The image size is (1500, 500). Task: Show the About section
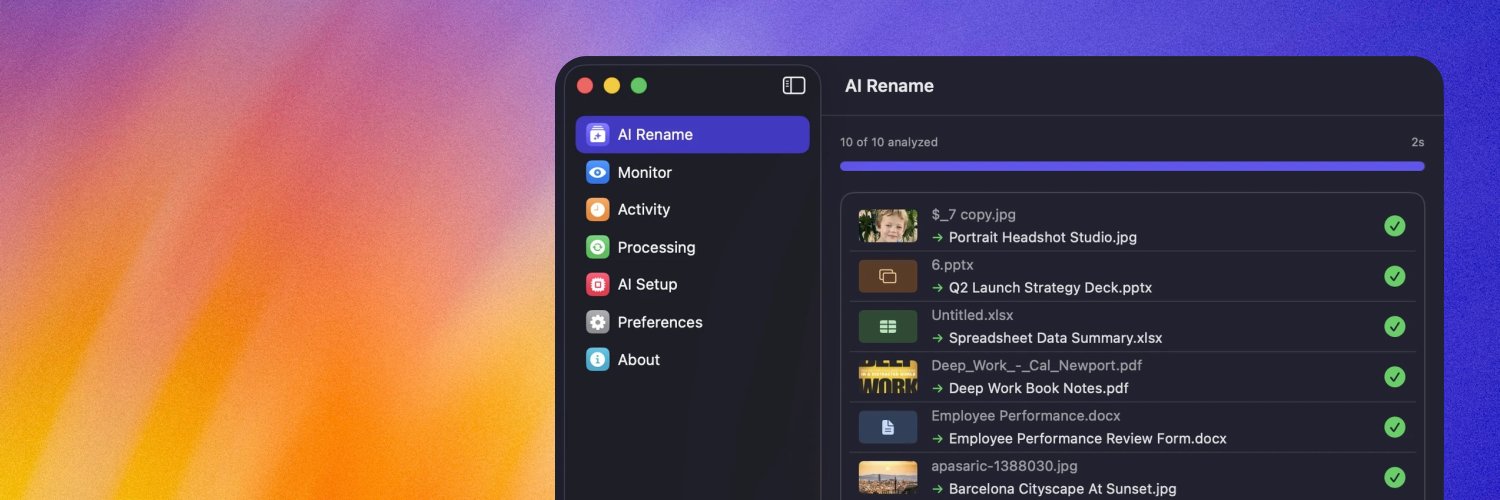[x=692, y=359]
